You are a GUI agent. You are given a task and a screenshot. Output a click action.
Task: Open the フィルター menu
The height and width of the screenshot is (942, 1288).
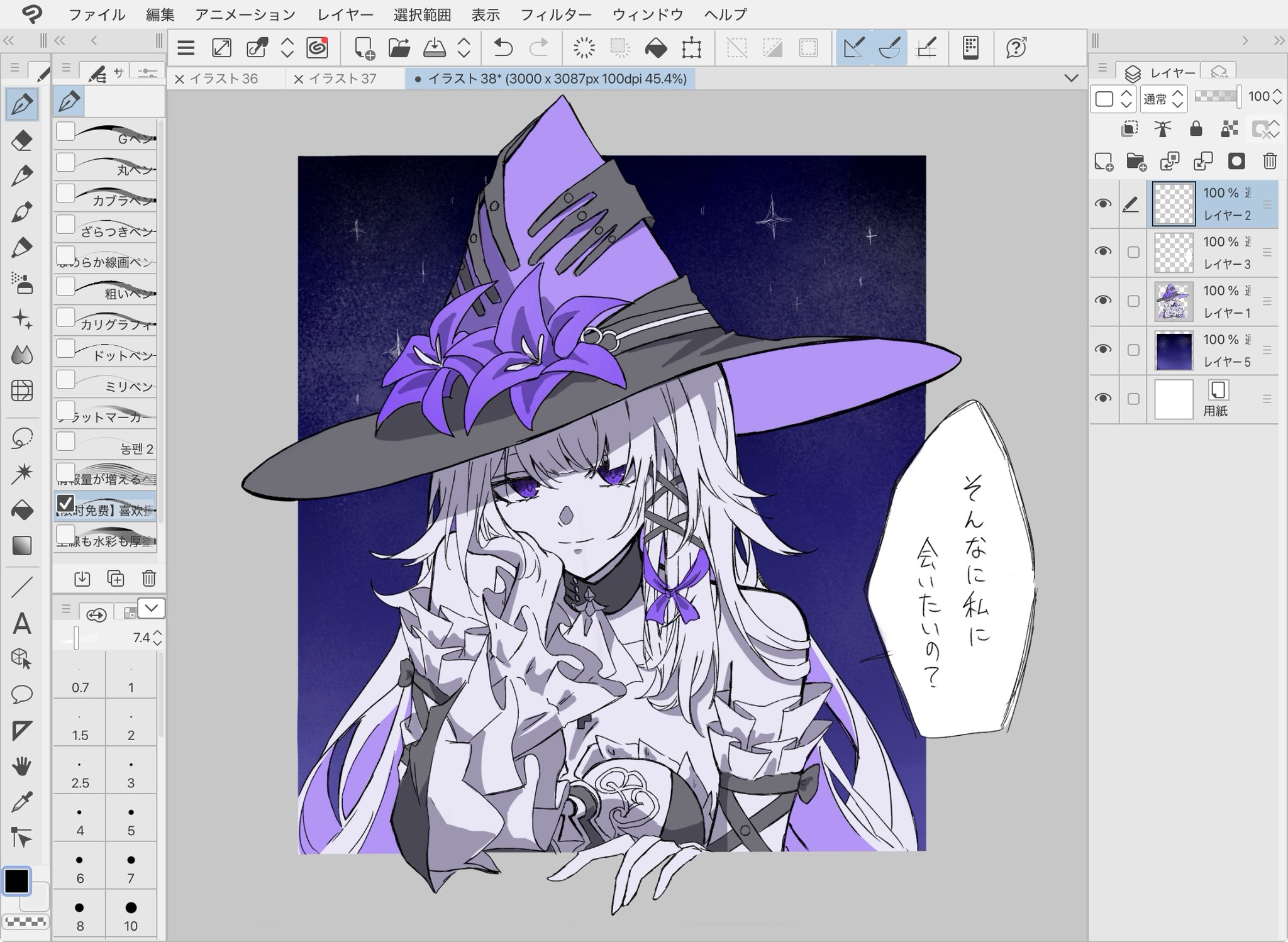(x=556, y=14)
